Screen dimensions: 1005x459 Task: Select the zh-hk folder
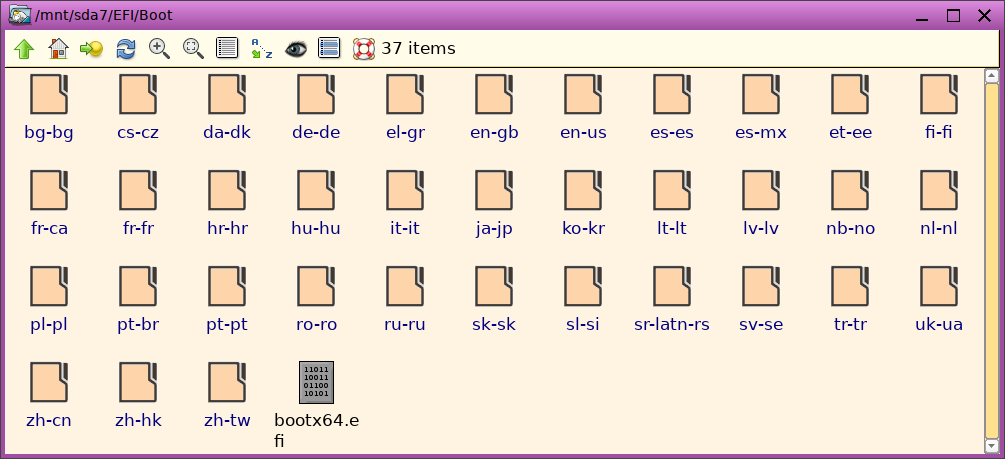click(138, 395)
